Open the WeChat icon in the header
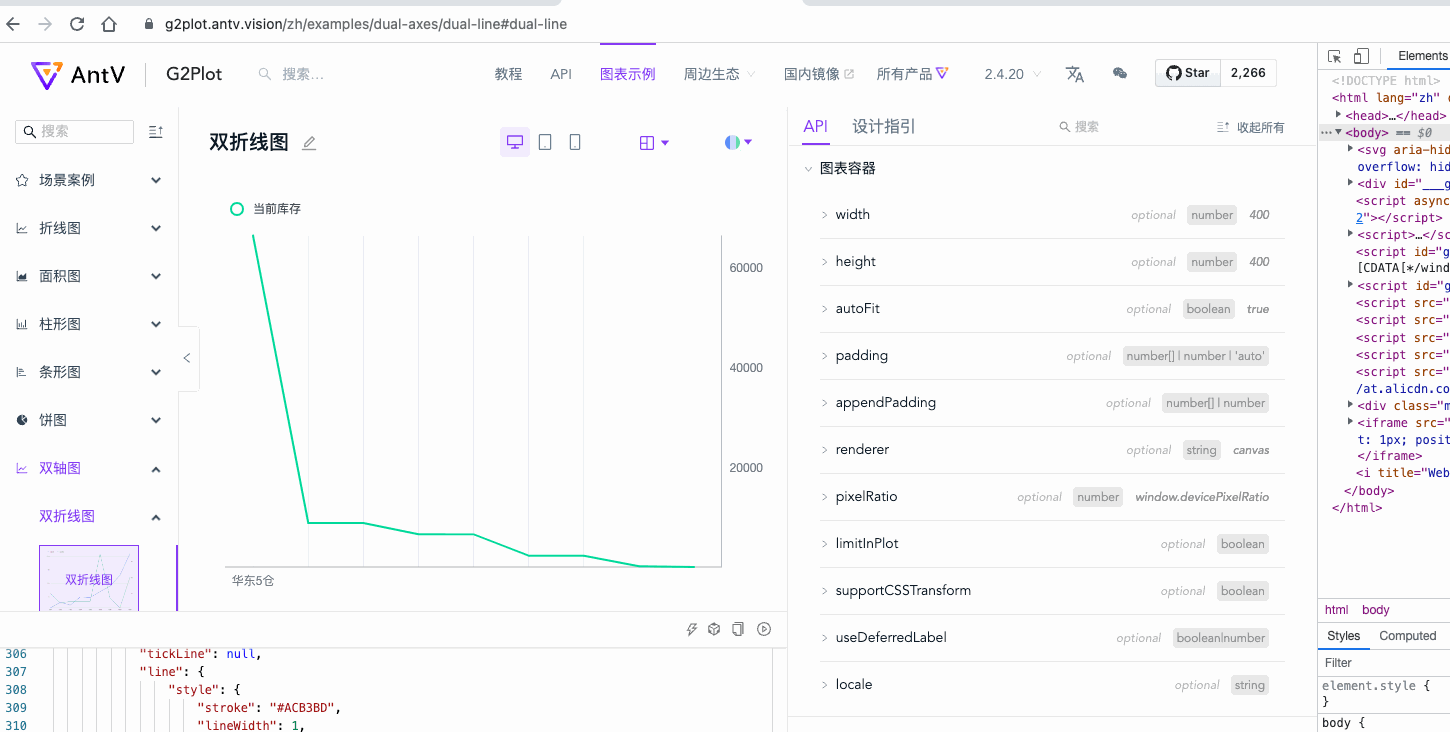Image resolution: width=1450 pixels, height=732 pixels. 1120,73
